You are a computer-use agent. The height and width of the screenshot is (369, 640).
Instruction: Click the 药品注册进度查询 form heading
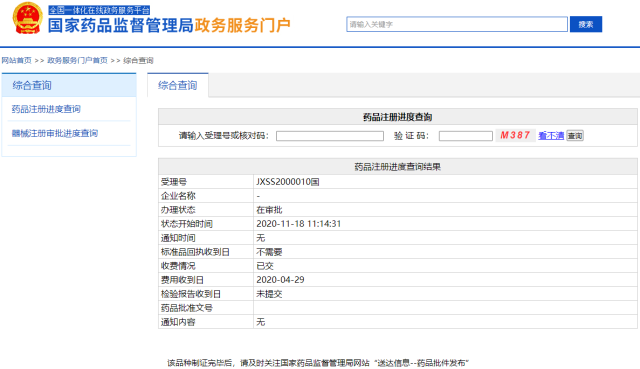[398, 117]
